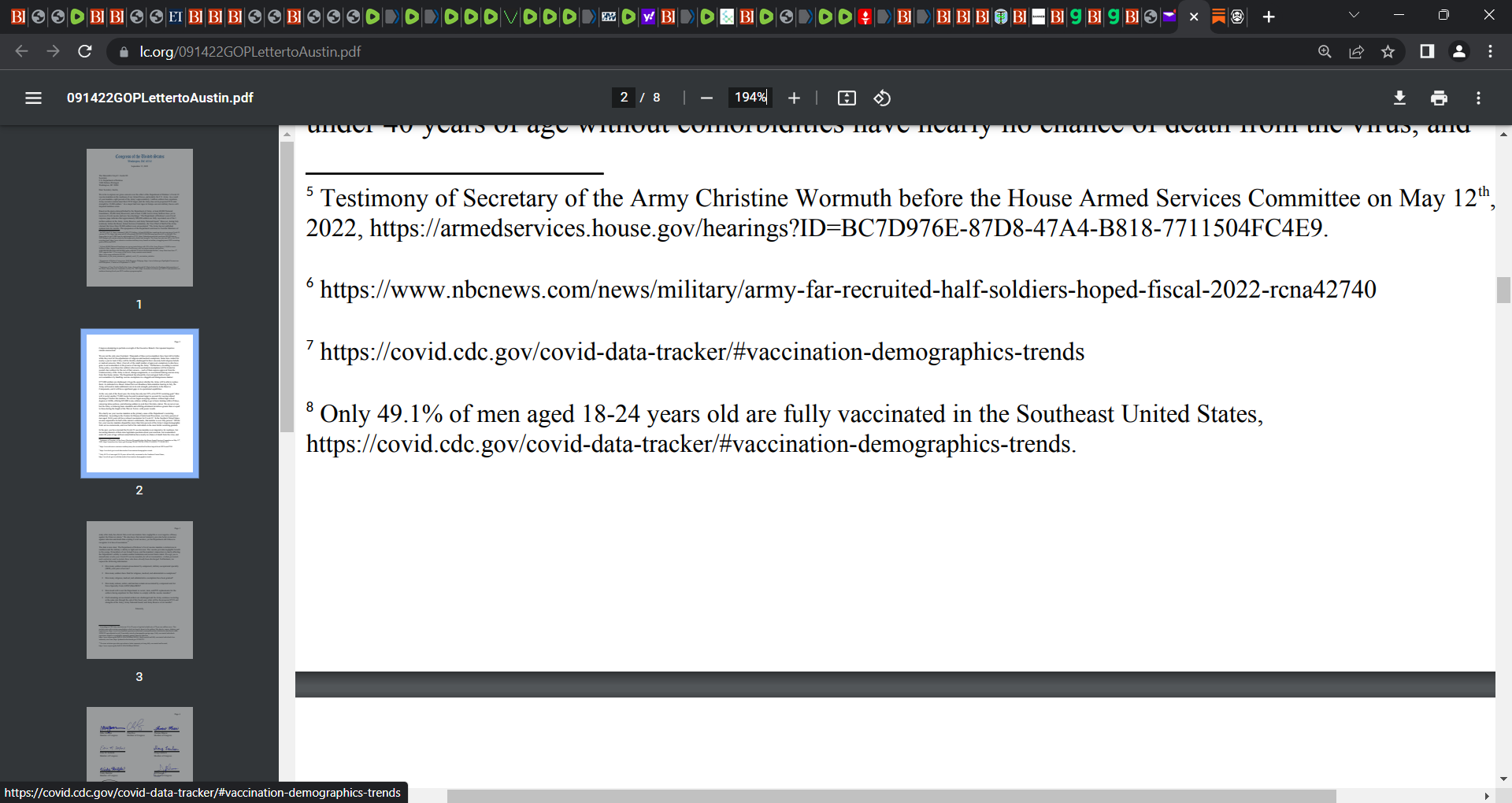1512x803 pixels.
Task: Select page 1 thumbnail
Action: (x=139, y=217)
